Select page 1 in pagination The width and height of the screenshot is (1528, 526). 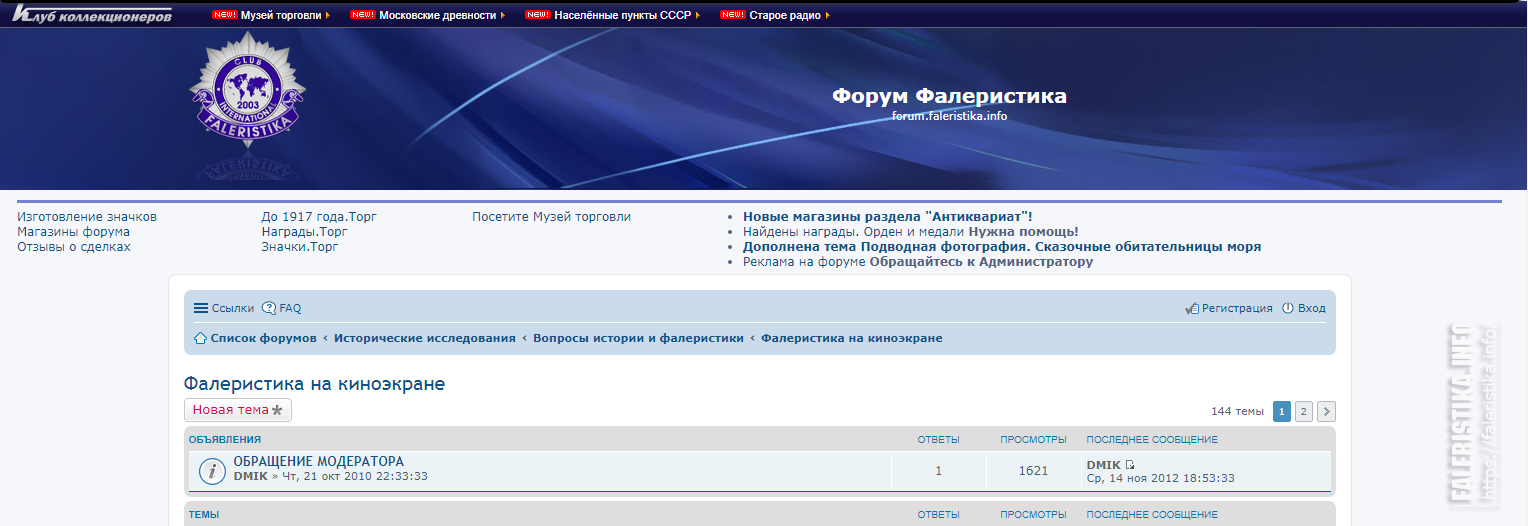coord(1282,411)
